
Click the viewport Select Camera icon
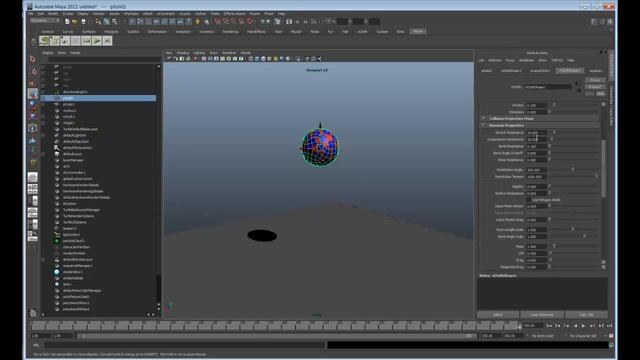pyautogui.click(x=169, y=59)
